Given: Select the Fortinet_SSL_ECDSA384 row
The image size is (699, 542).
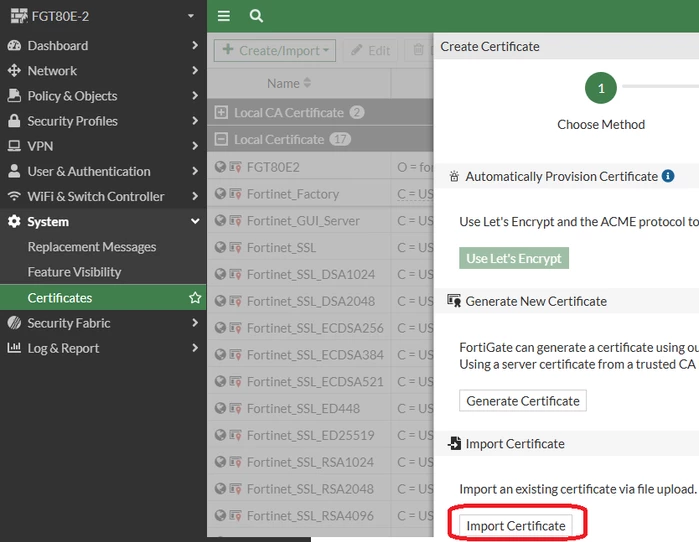Looking at the screenshot, I should (x=320, y=355).
